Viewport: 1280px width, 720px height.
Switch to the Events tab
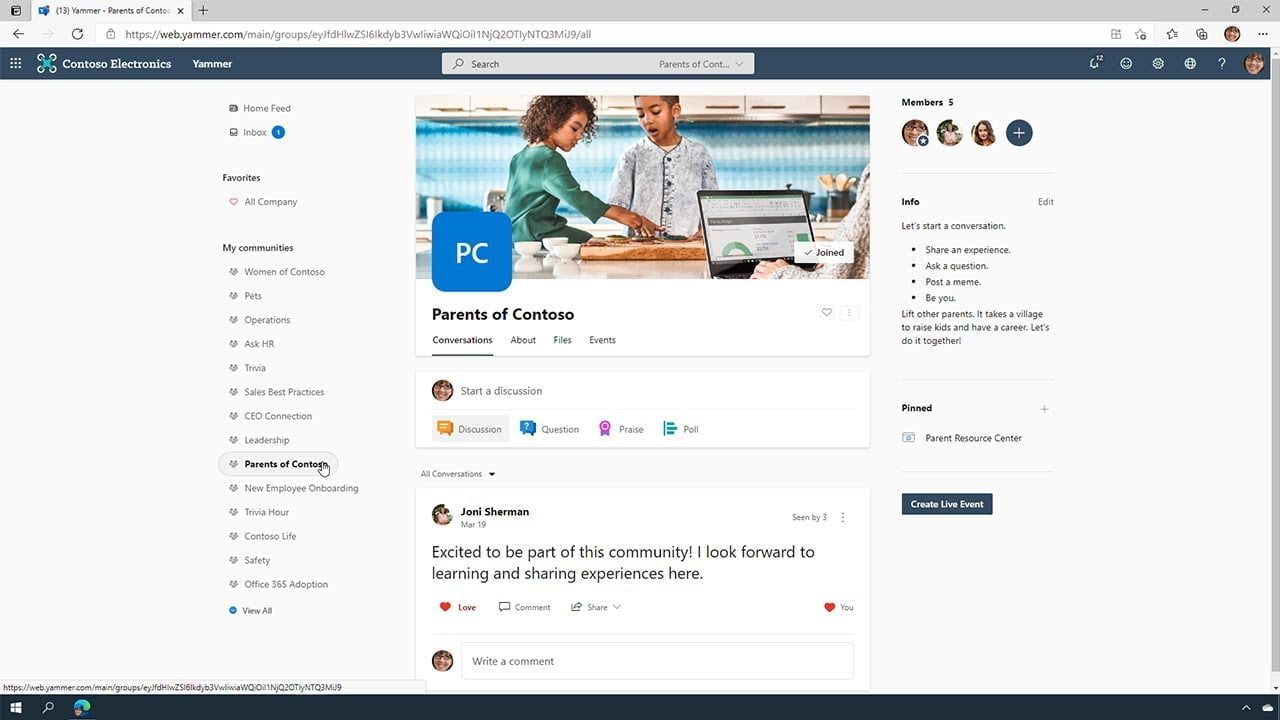(602, 340)
